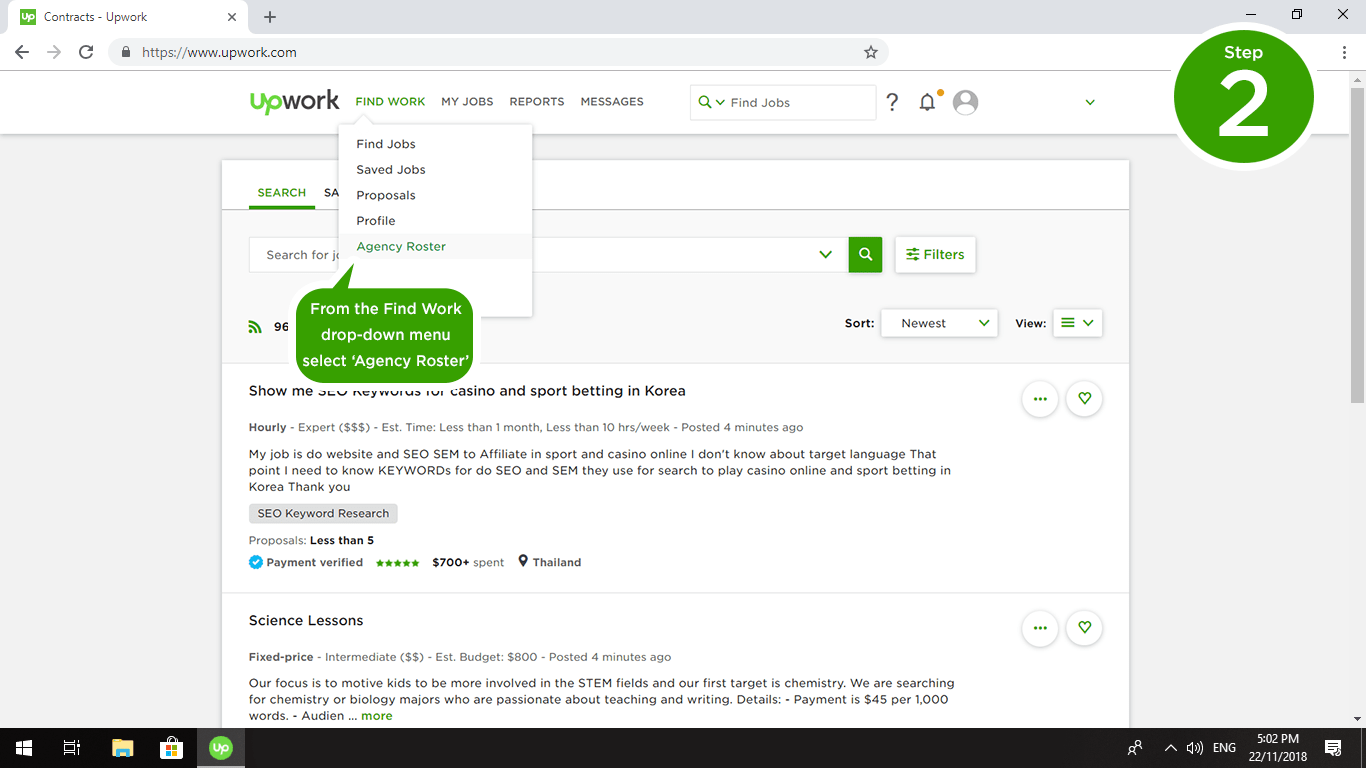Select Agency Roster from the menu

[401, 246]
